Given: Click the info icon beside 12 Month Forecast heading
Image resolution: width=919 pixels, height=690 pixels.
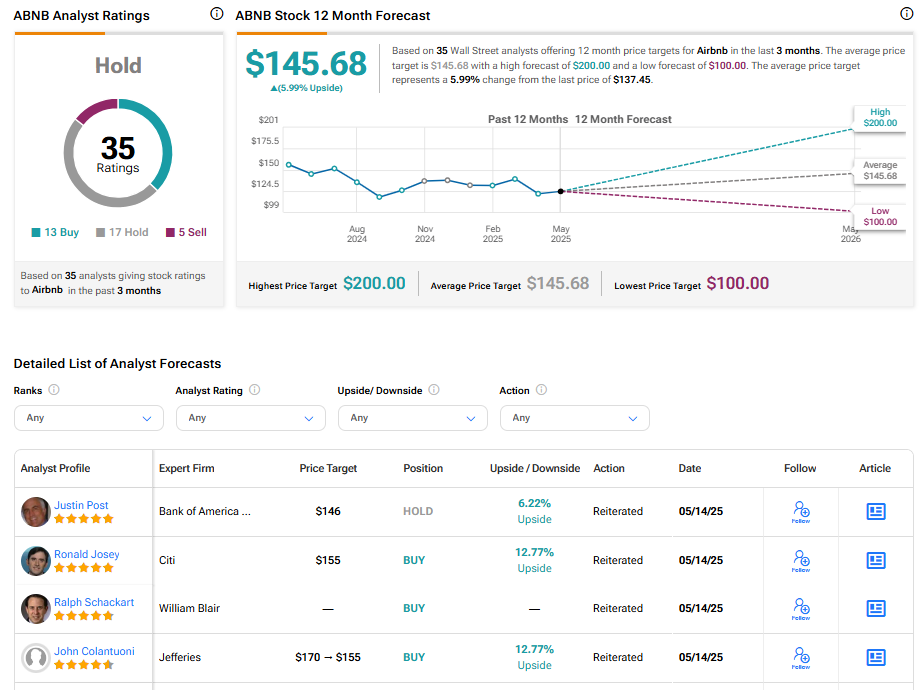Looking at the screenshot, I should [907, 14].
